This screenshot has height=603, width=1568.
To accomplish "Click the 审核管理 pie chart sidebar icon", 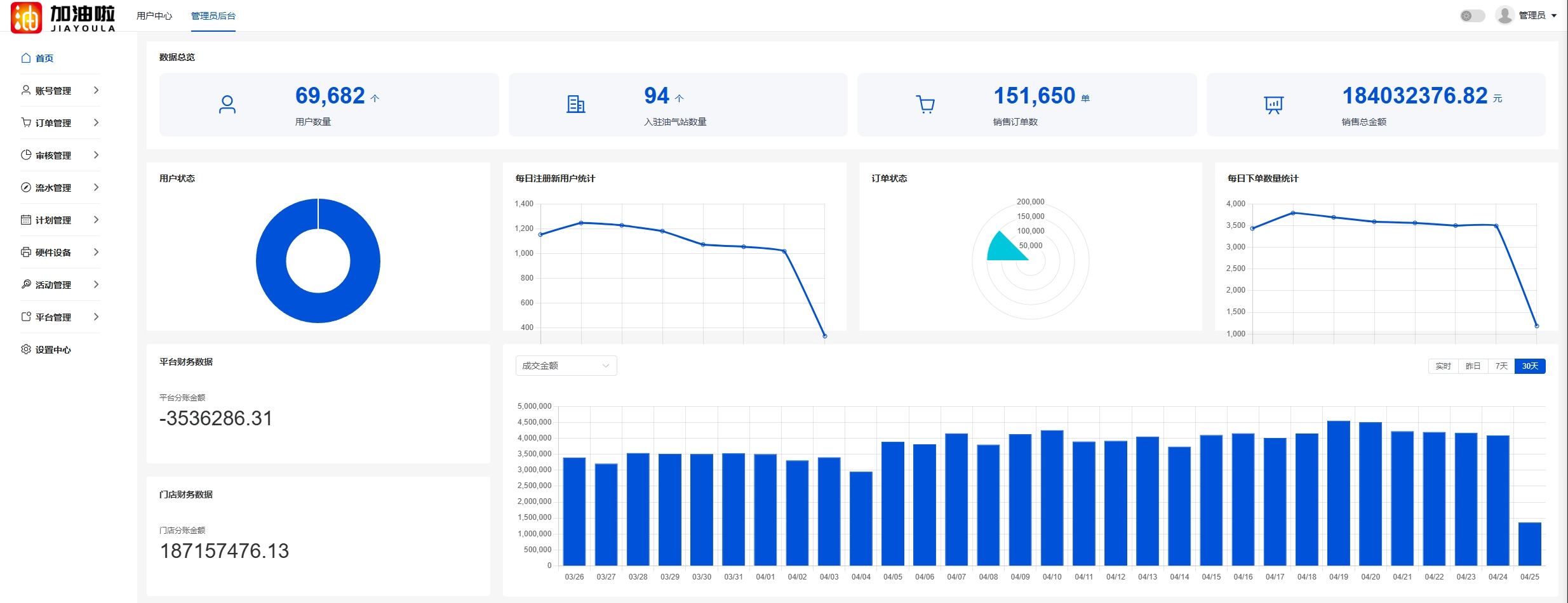I will [26, 155].
